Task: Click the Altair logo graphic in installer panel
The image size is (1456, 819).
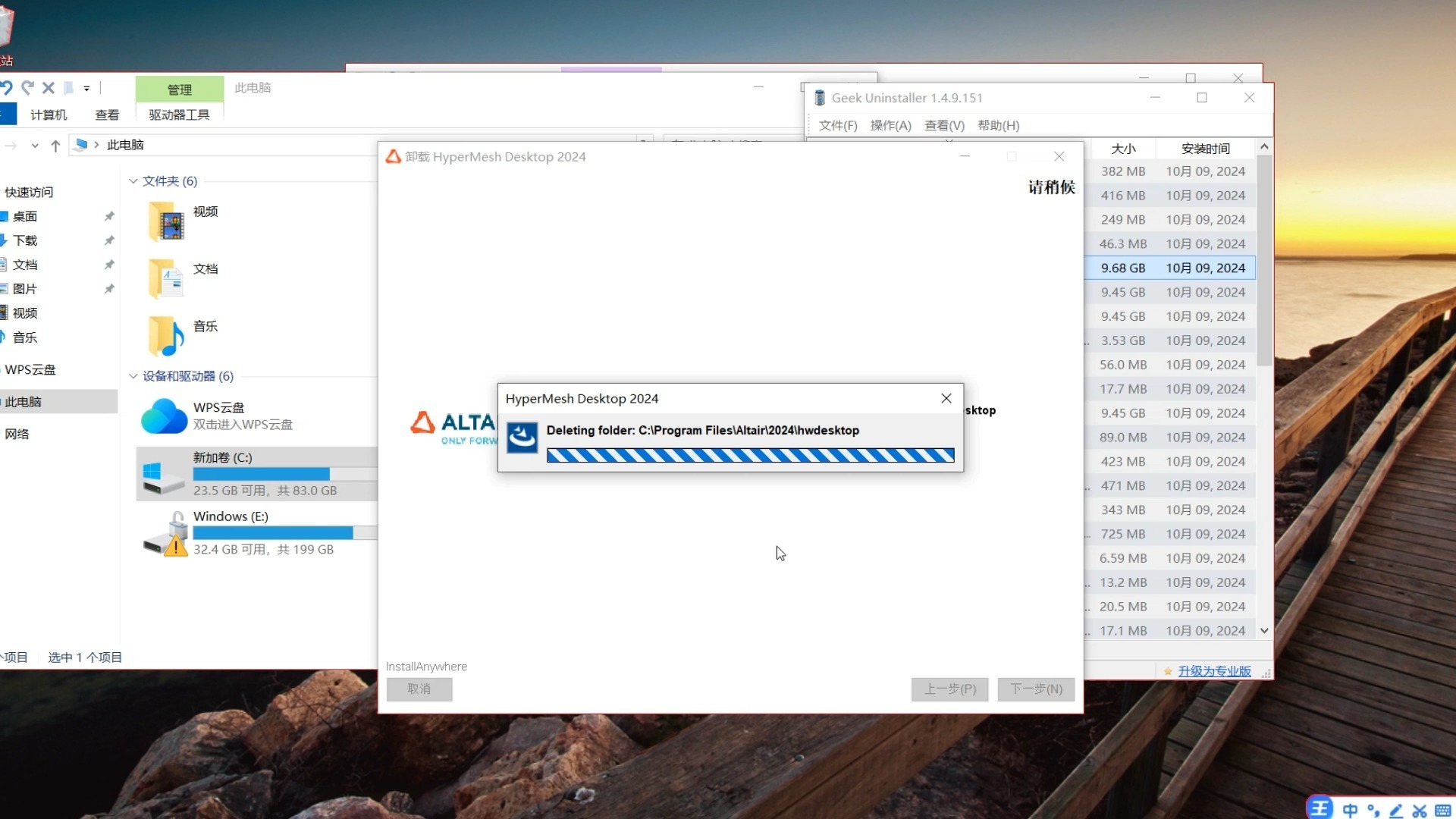Action: click(x=453, y=428)
